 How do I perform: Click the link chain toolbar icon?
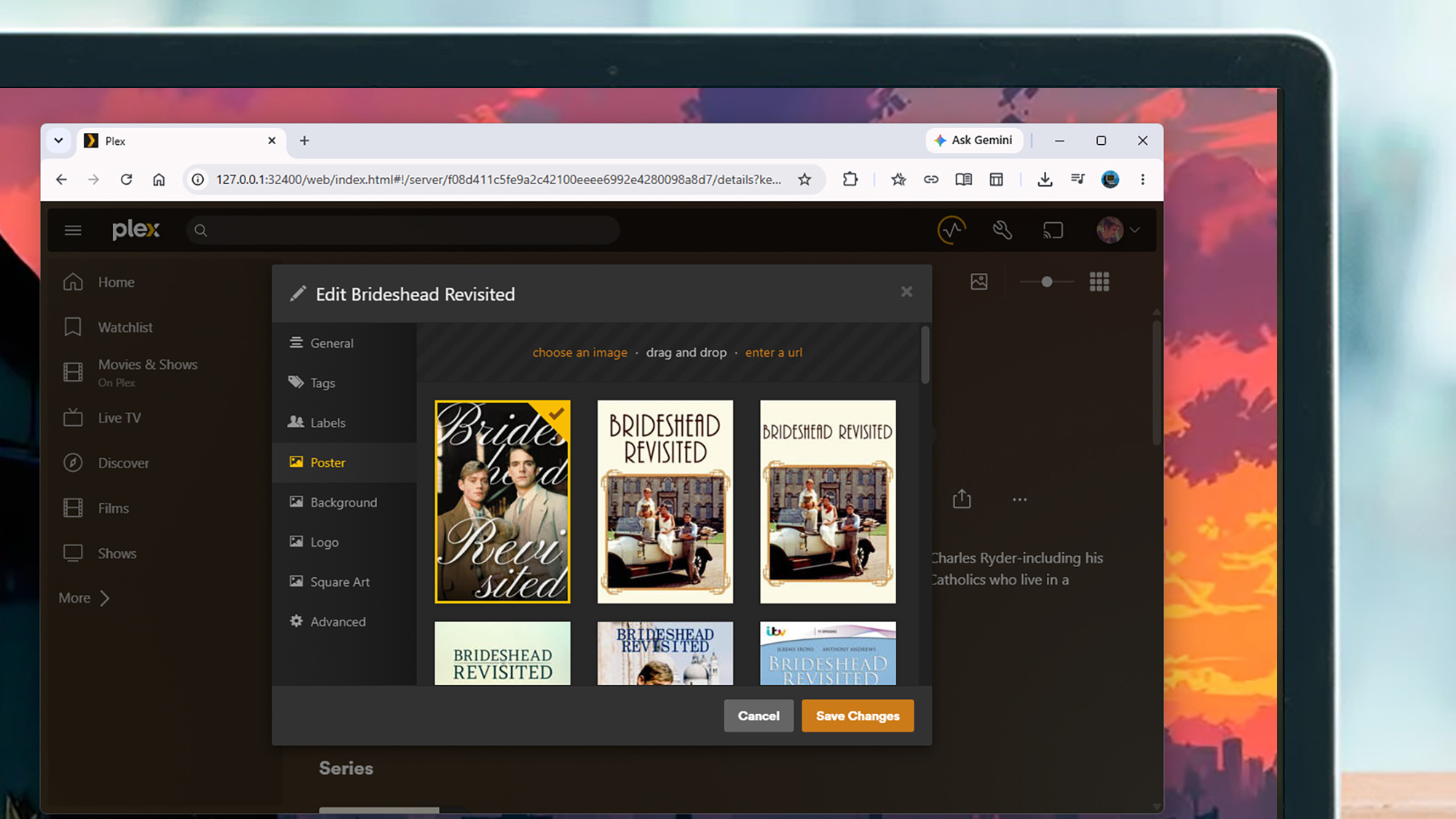coord(931,179)
